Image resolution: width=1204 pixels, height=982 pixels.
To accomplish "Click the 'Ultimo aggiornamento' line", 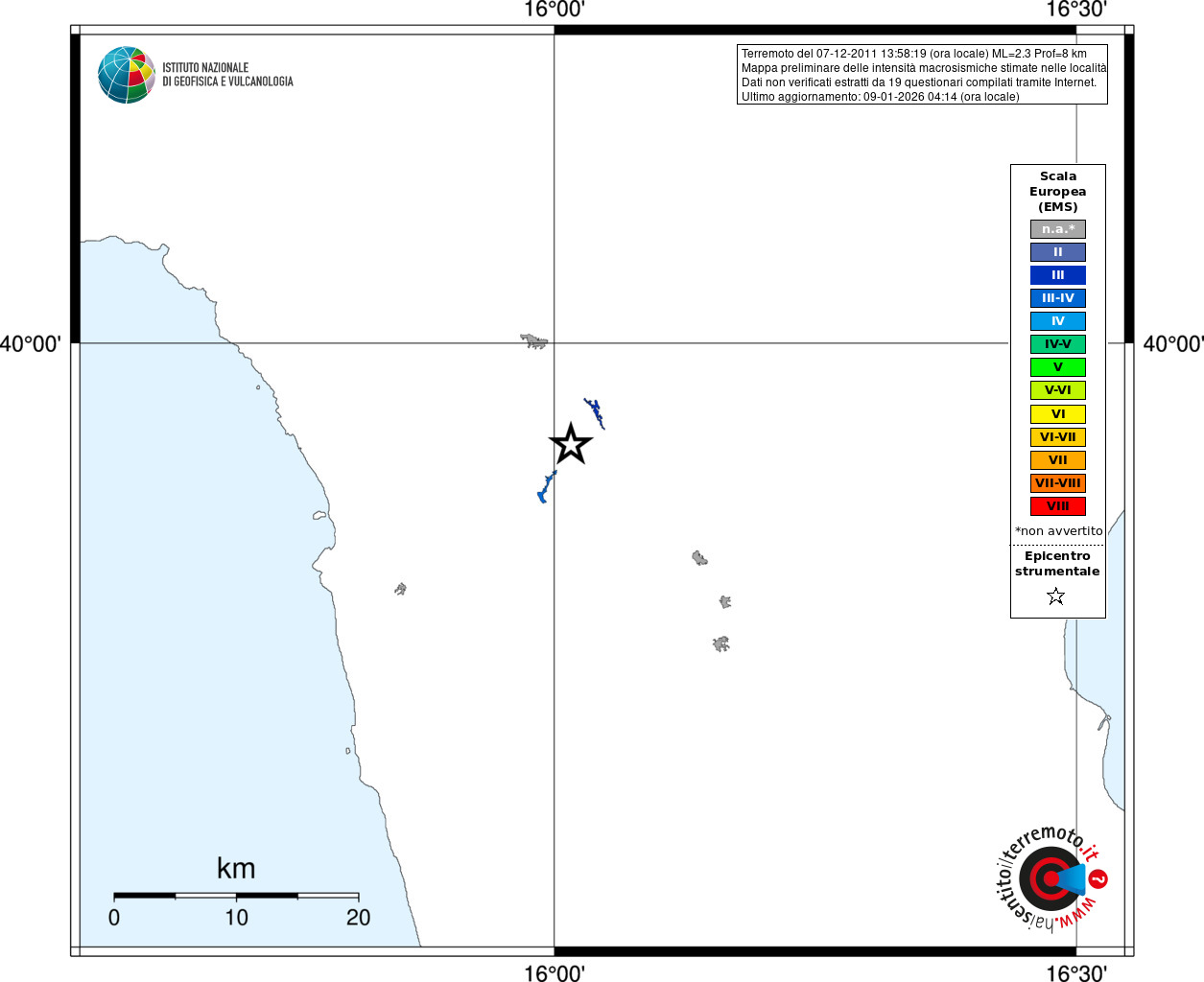I will pyautogui.click(x=880, y=97).
